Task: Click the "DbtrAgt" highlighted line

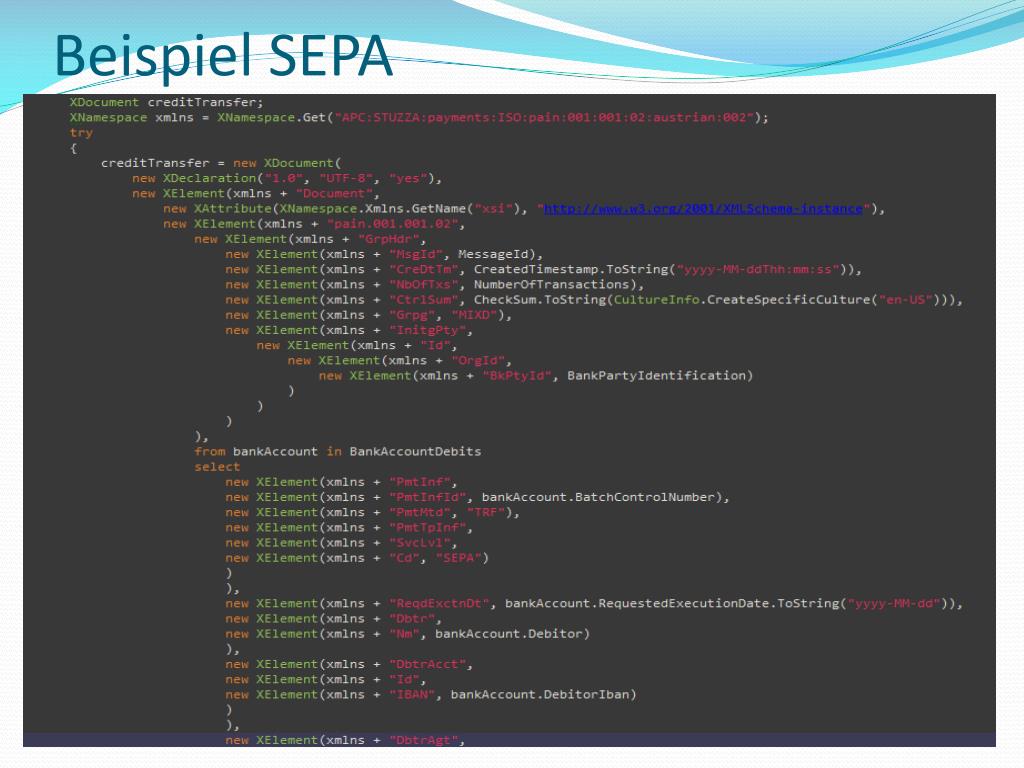Action: 509,741
